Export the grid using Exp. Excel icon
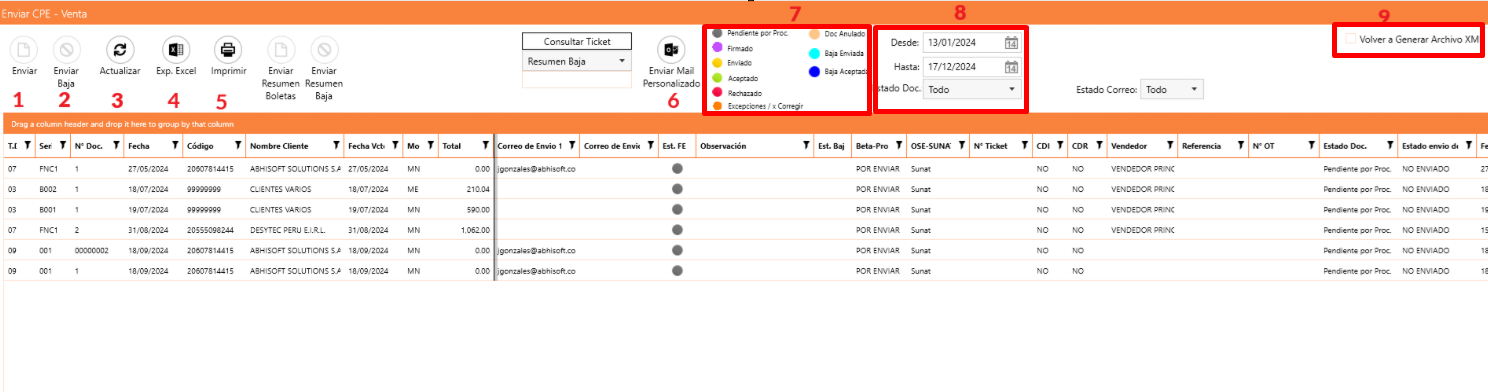 [175, 49]
